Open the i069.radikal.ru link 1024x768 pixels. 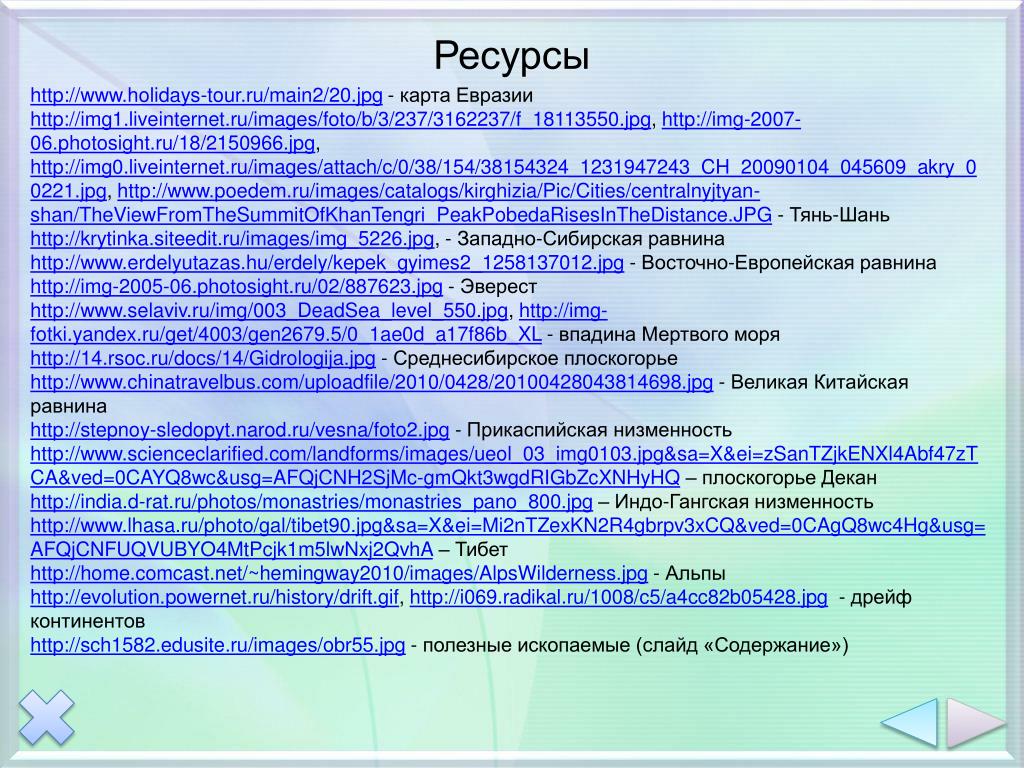618,598
